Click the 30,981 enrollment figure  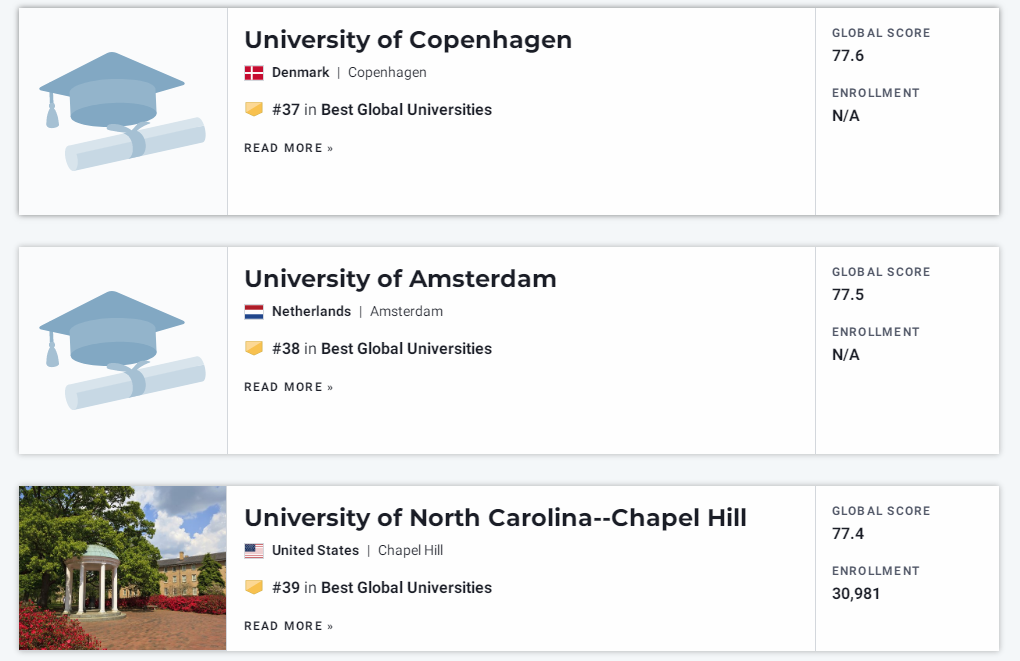tap(855, 594)
